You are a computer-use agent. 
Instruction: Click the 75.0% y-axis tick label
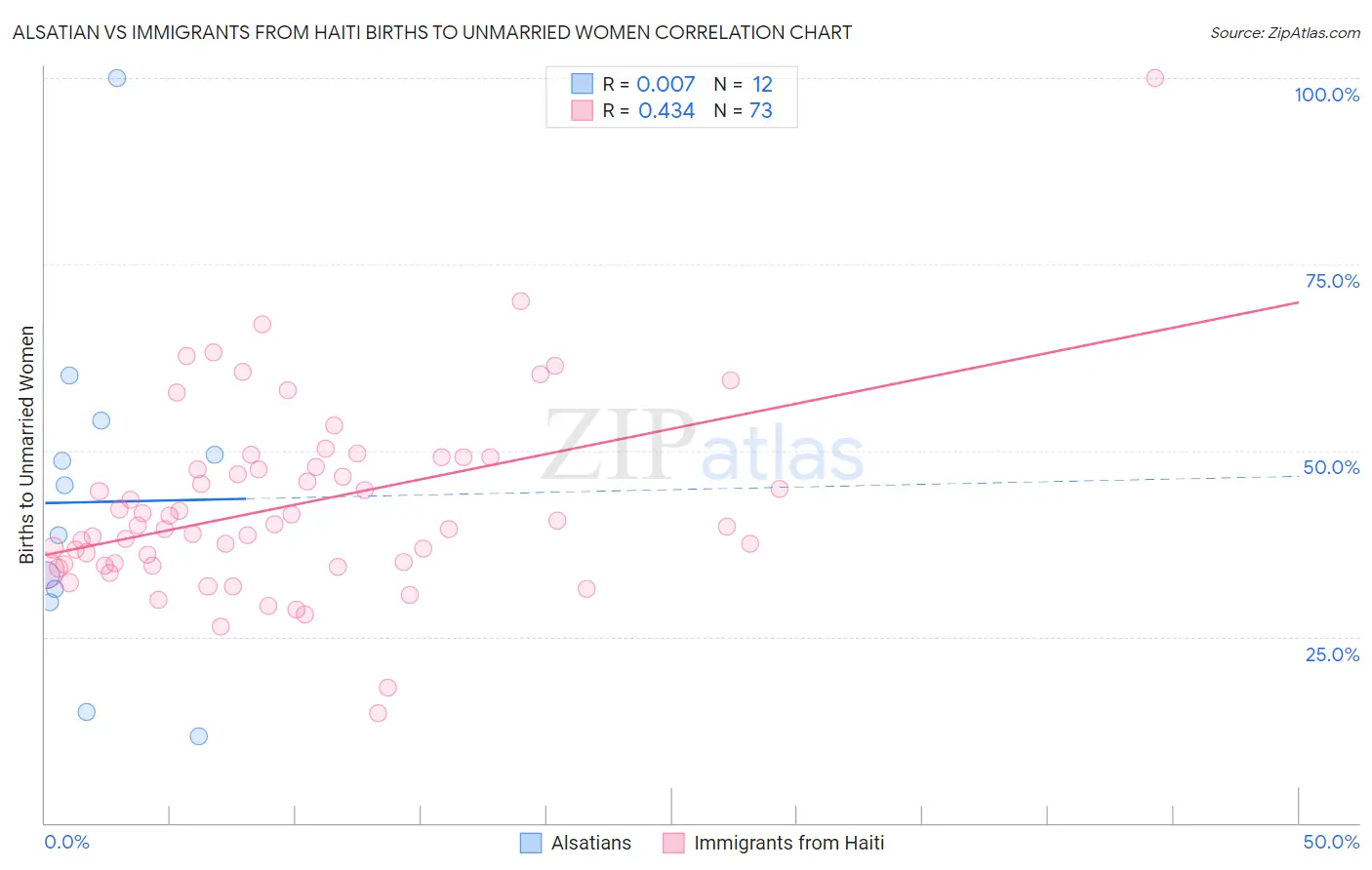click(1332, 281)
